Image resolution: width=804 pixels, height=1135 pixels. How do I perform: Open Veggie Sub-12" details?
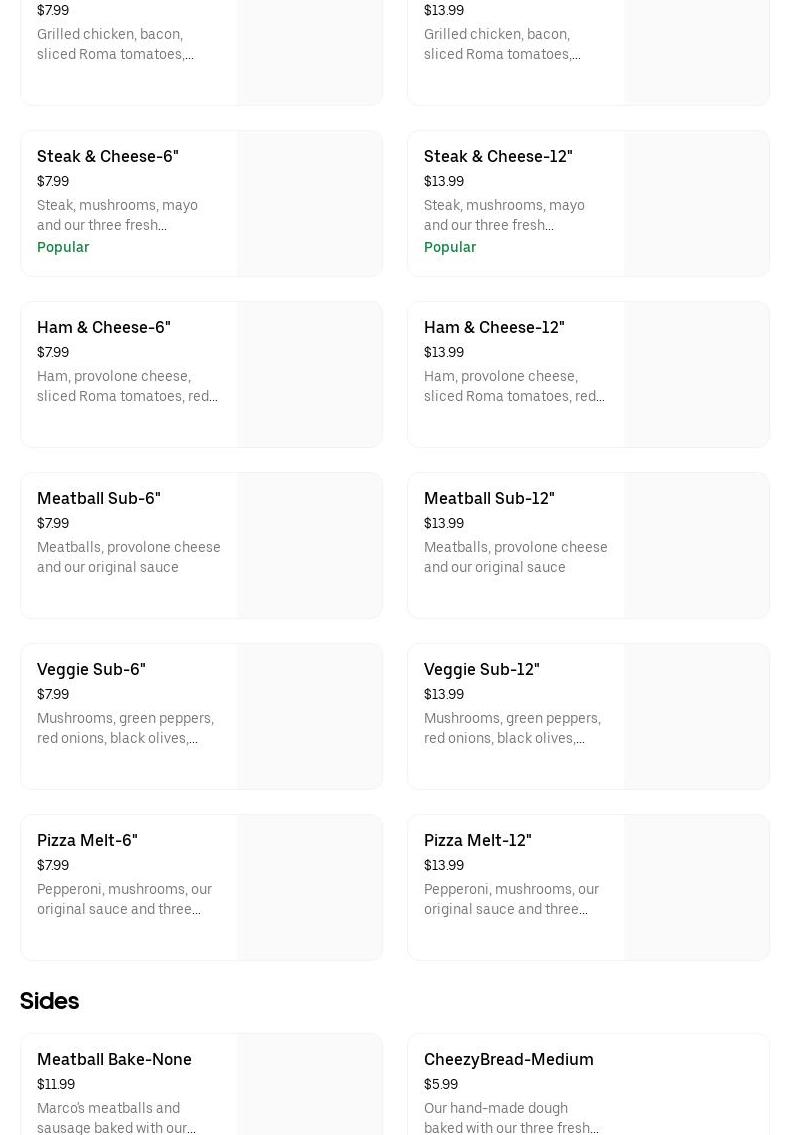481,670
